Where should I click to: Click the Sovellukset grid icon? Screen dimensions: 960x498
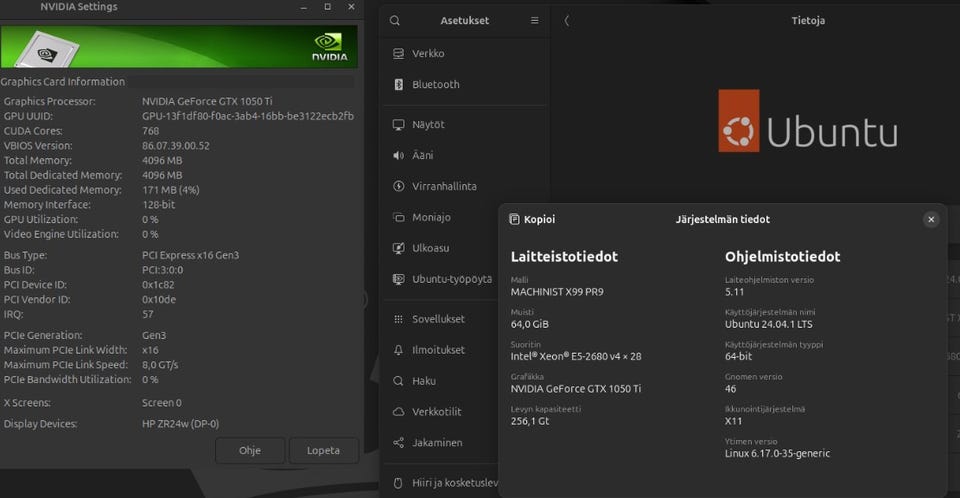pyautogui.click(x=399, y=319)
